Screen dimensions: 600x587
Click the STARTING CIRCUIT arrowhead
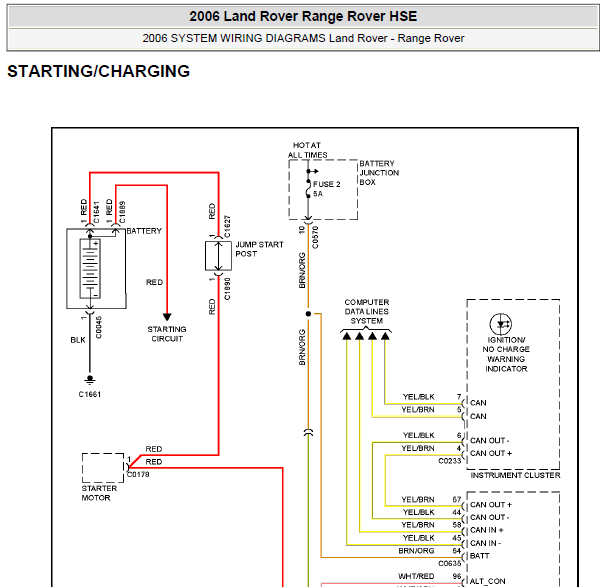coord(167,317)
